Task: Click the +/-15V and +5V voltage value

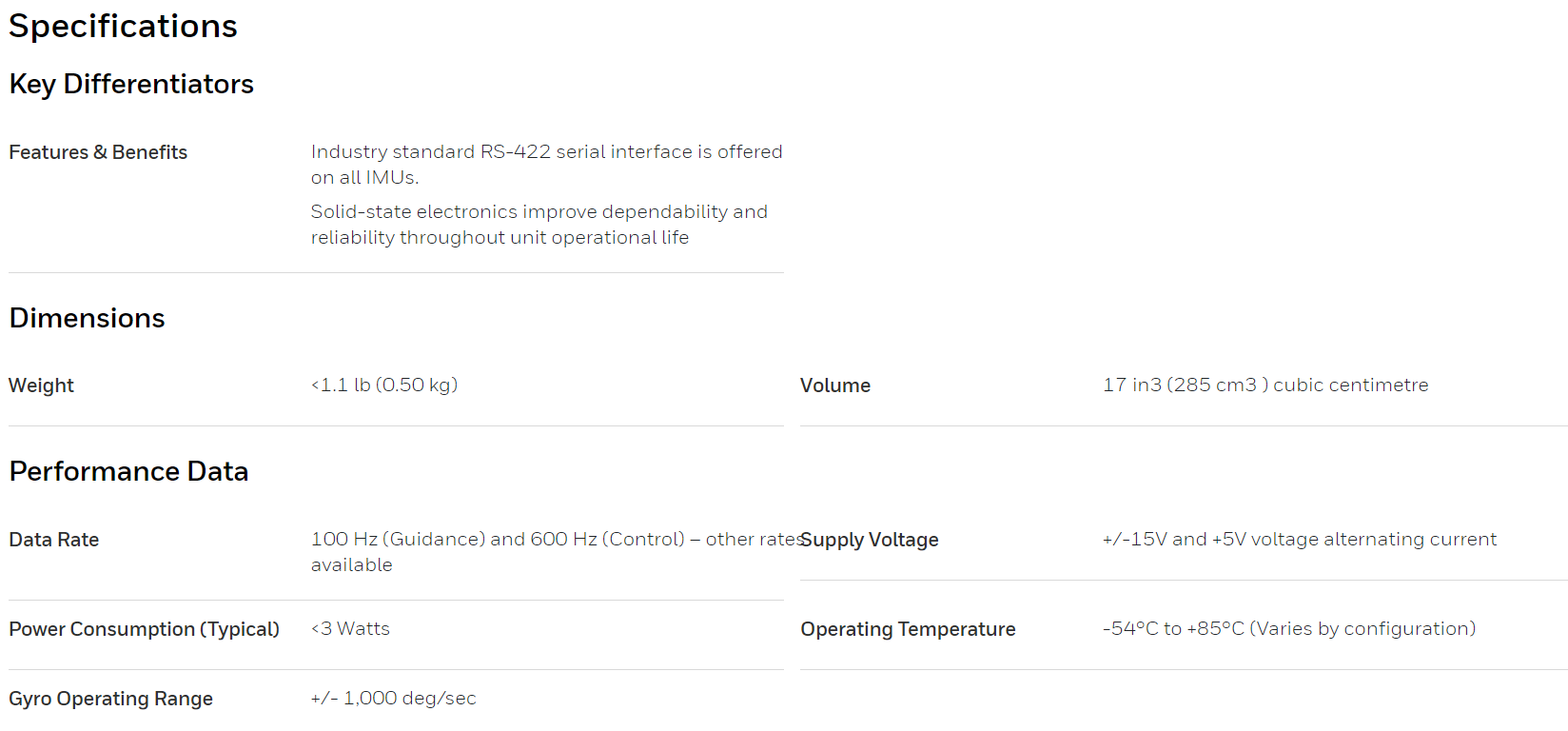Action: [x=1300, y=539]
